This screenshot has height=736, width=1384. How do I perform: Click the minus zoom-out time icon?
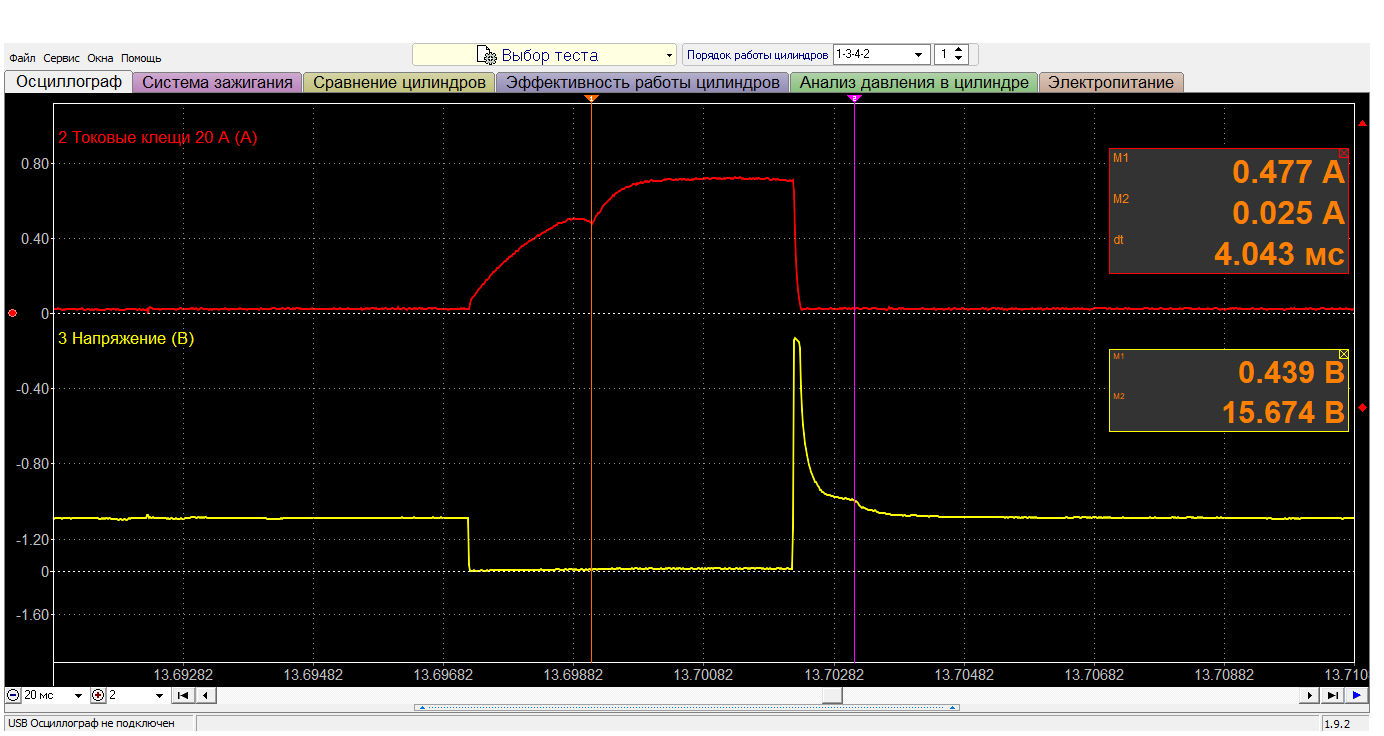click(x=13, y=695)
